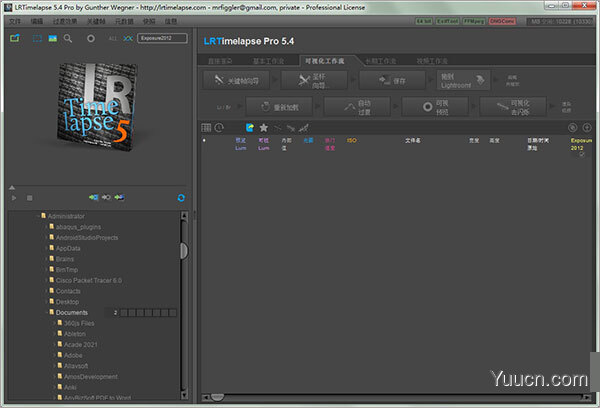
Task: Open the 信息 (Info) menu
Action: 171,21
